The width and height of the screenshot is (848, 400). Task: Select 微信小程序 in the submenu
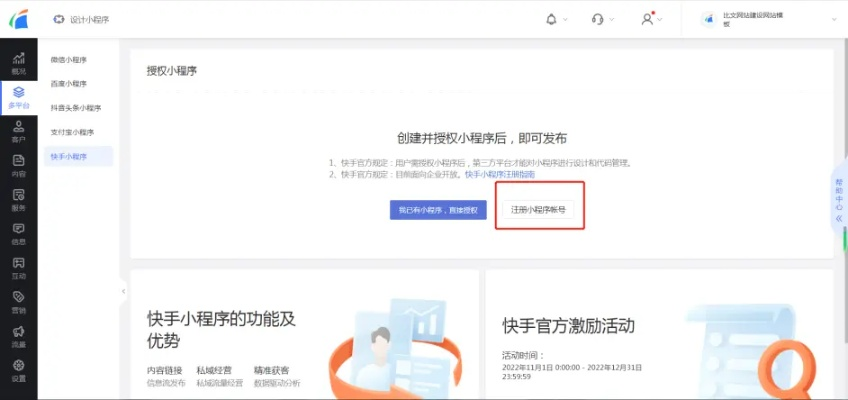coord(69,60)
